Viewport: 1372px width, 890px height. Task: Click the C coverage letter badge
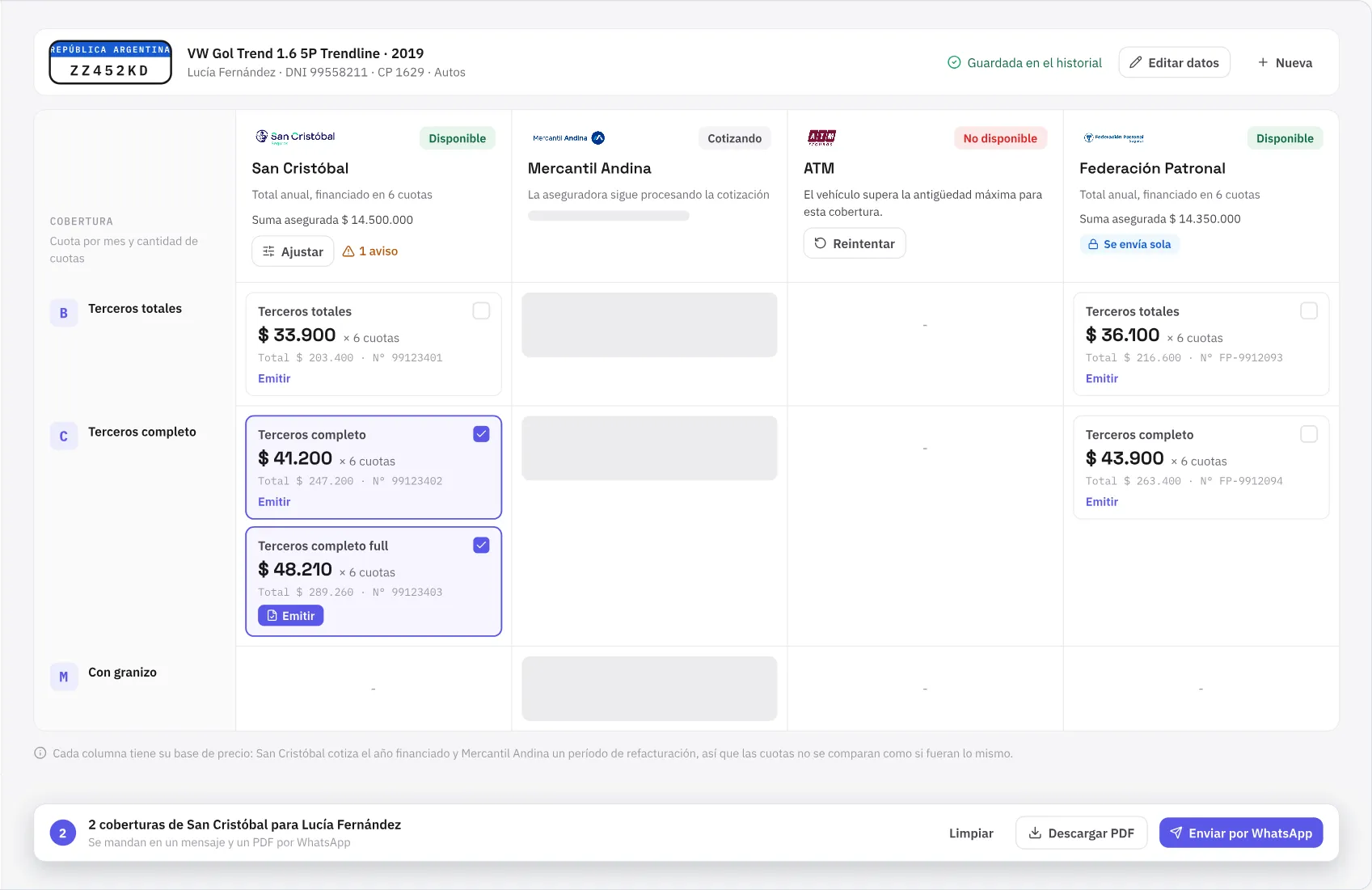(64, 437)
